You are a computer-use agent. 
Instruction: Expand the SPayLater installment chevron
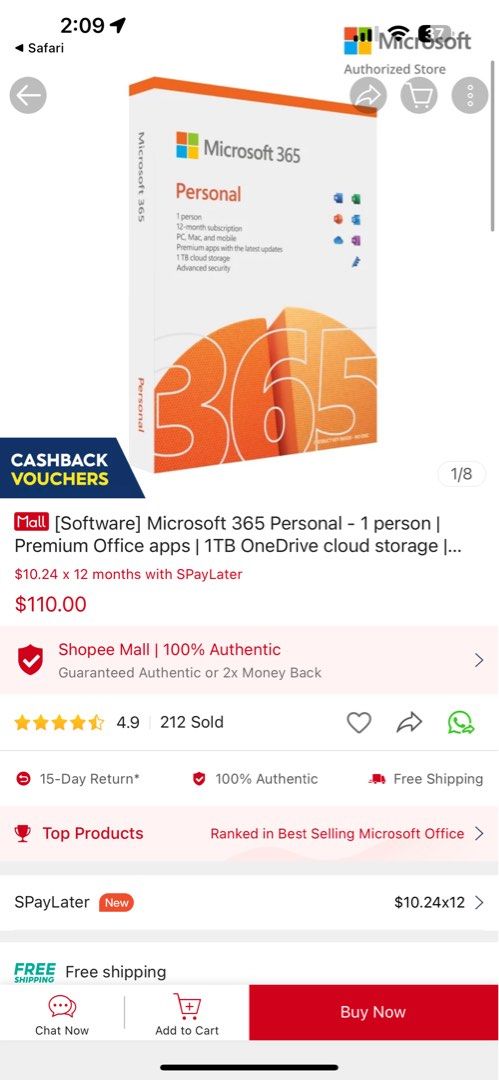click(480, 902)
